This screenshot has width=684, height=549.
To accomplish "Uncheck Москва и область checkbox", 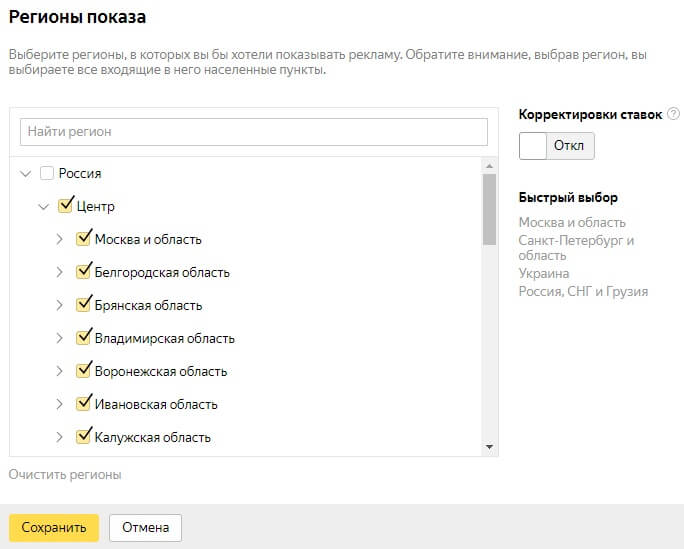I will (84, 238).
